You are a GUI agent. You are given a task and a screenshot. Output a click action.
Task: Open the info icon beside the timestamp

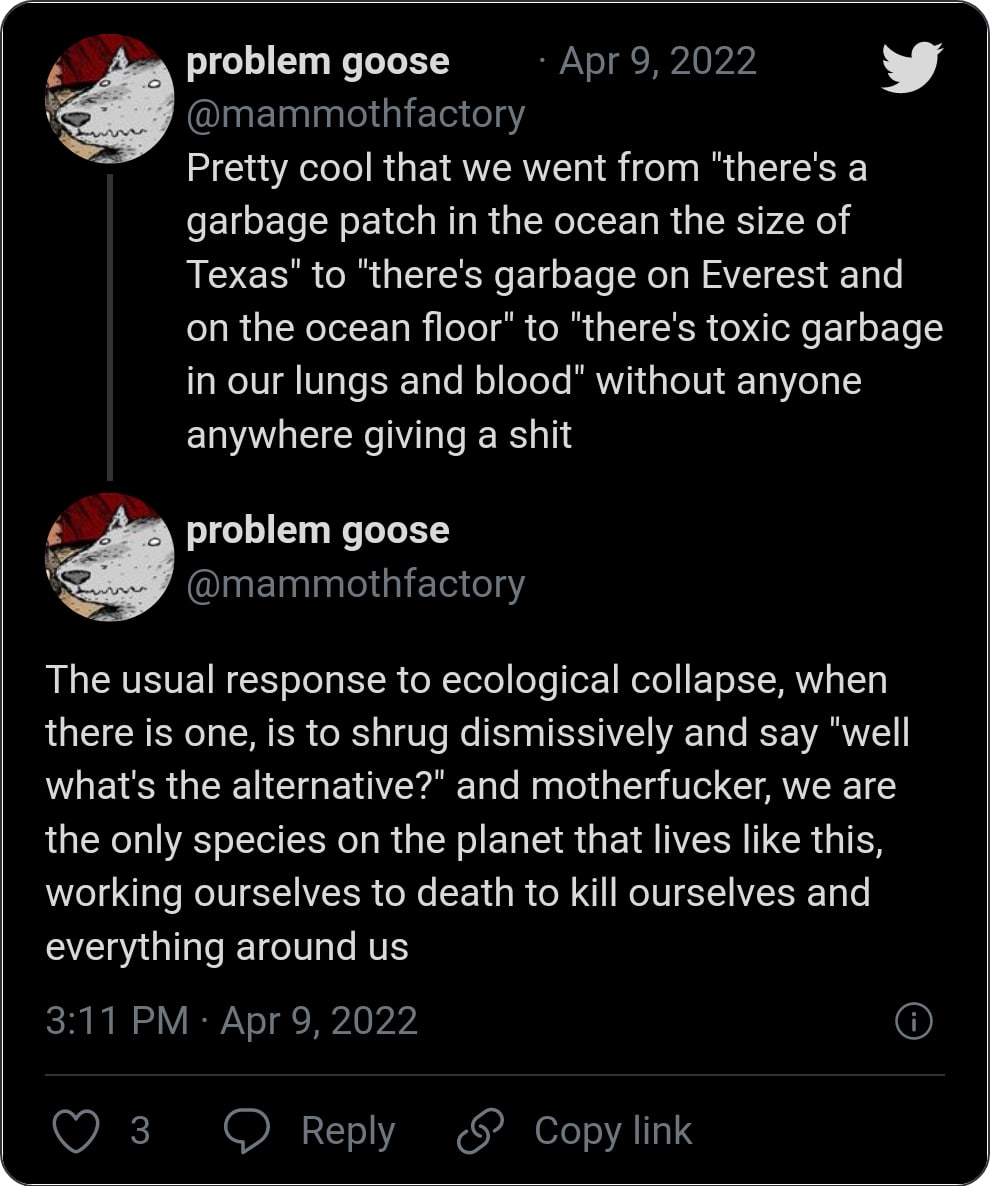tap(913, 1021)
